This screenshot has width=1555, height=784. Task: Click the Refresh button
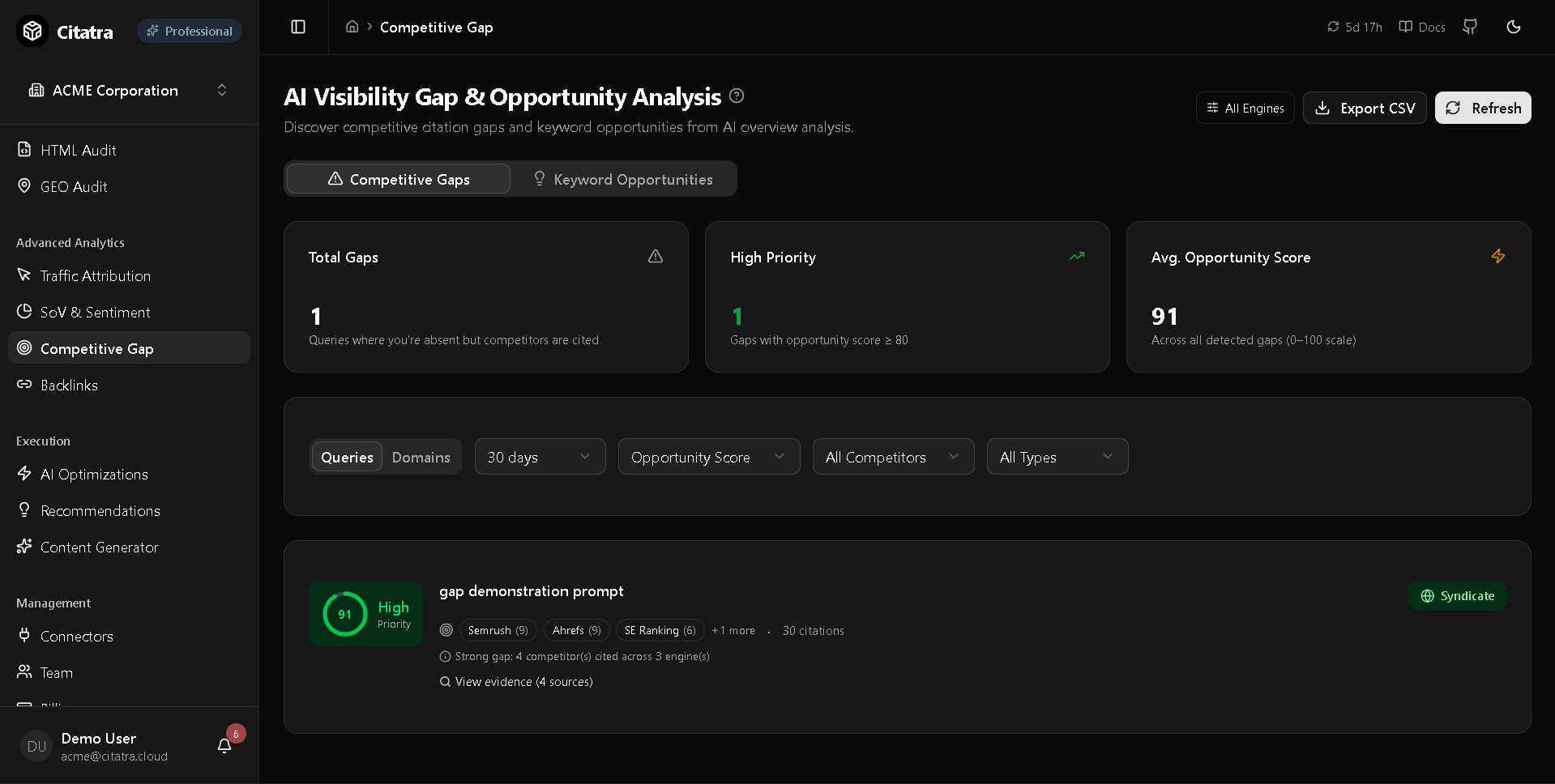(1483, 108)
